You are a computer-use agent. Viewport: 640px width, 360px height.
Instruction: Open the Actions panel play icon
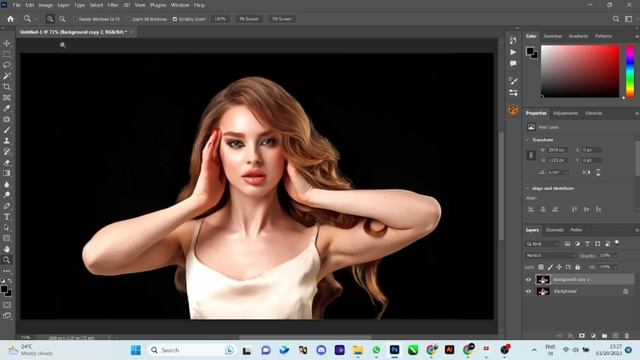pos(513,52)
